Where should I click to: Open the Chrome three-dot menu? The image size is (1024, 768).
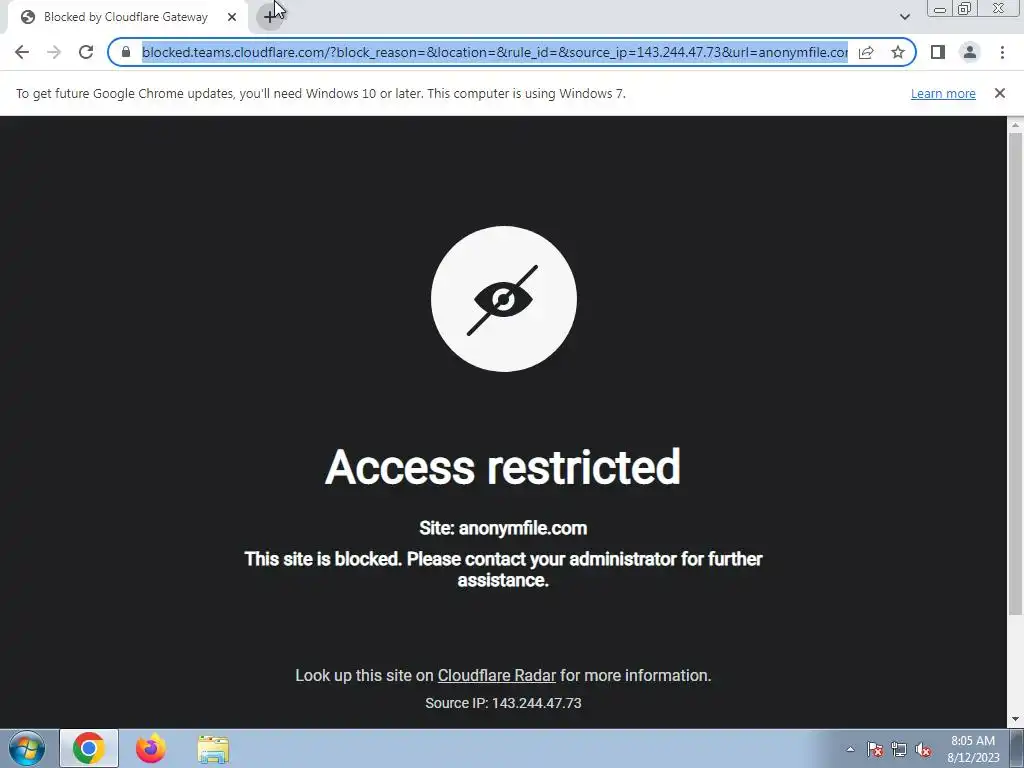pos(1002,52)
